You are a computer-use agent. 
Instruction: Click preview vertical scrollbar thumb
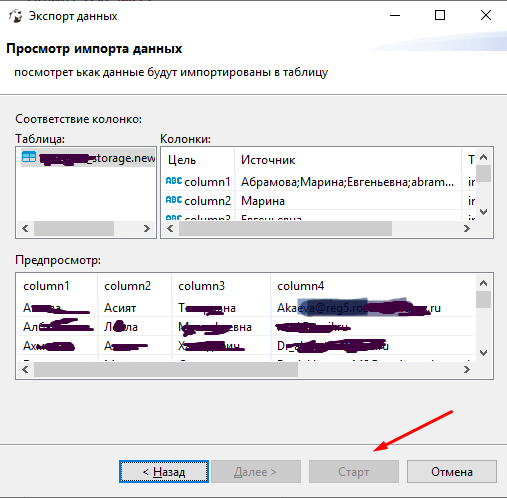(483, 300)
